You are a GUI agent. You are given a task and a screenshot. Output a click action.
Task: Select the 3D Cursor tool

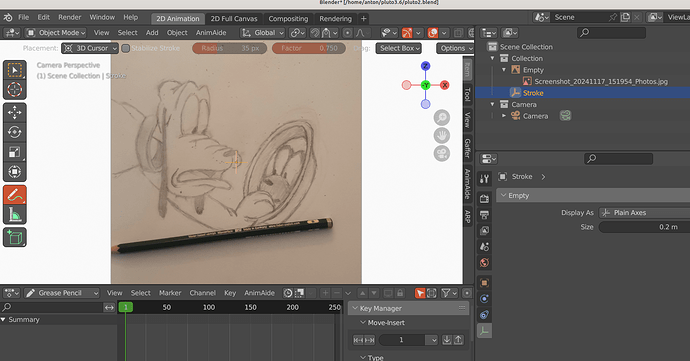click(15, 89)
